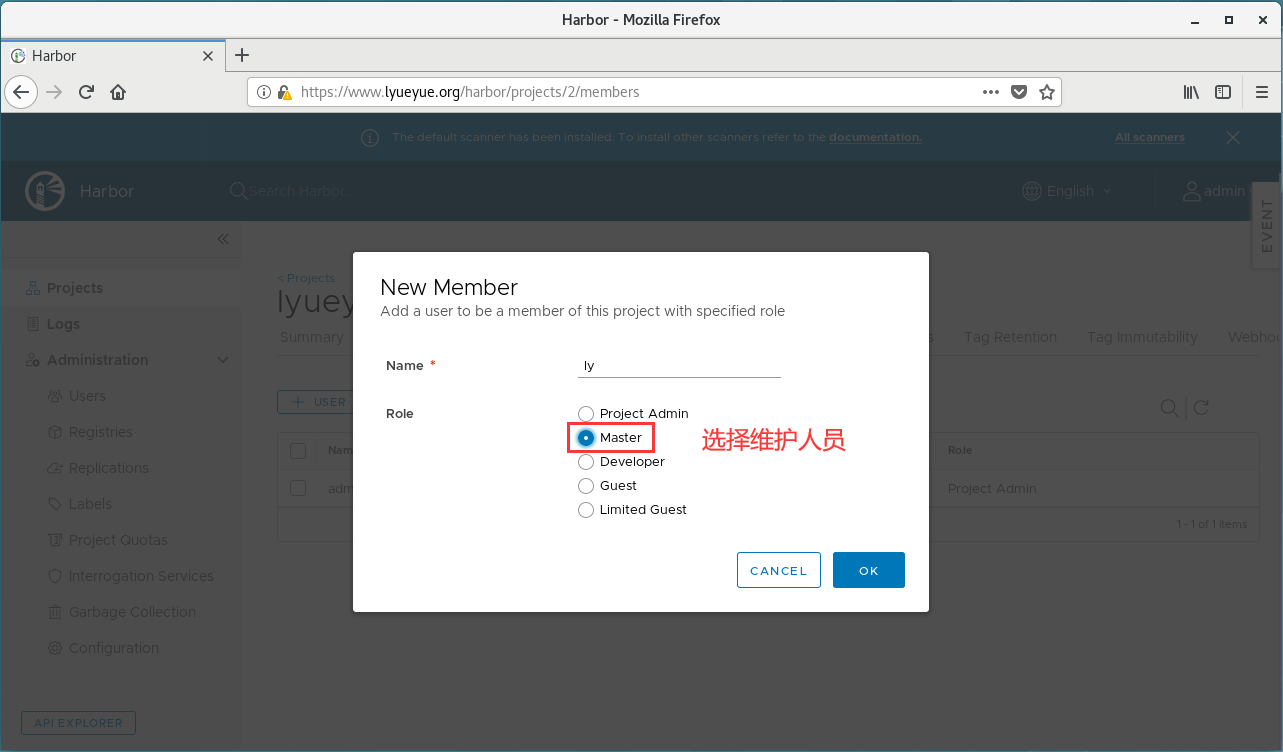Open Logs in the sidebar

coord(63,324)
